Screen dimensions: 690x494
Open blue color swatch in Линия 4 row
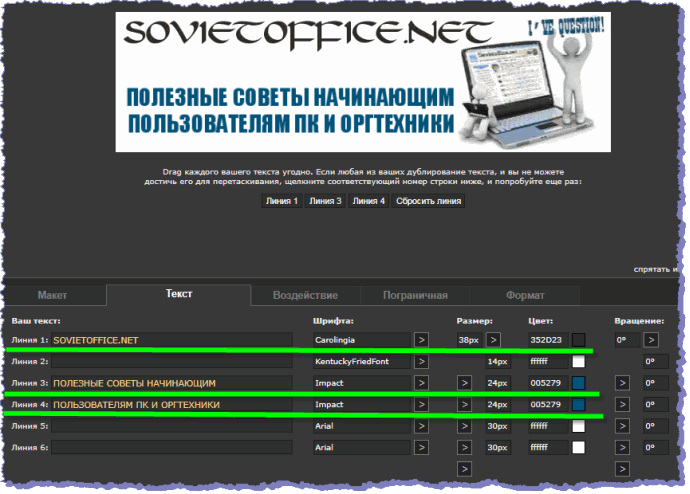pos(578,405)
